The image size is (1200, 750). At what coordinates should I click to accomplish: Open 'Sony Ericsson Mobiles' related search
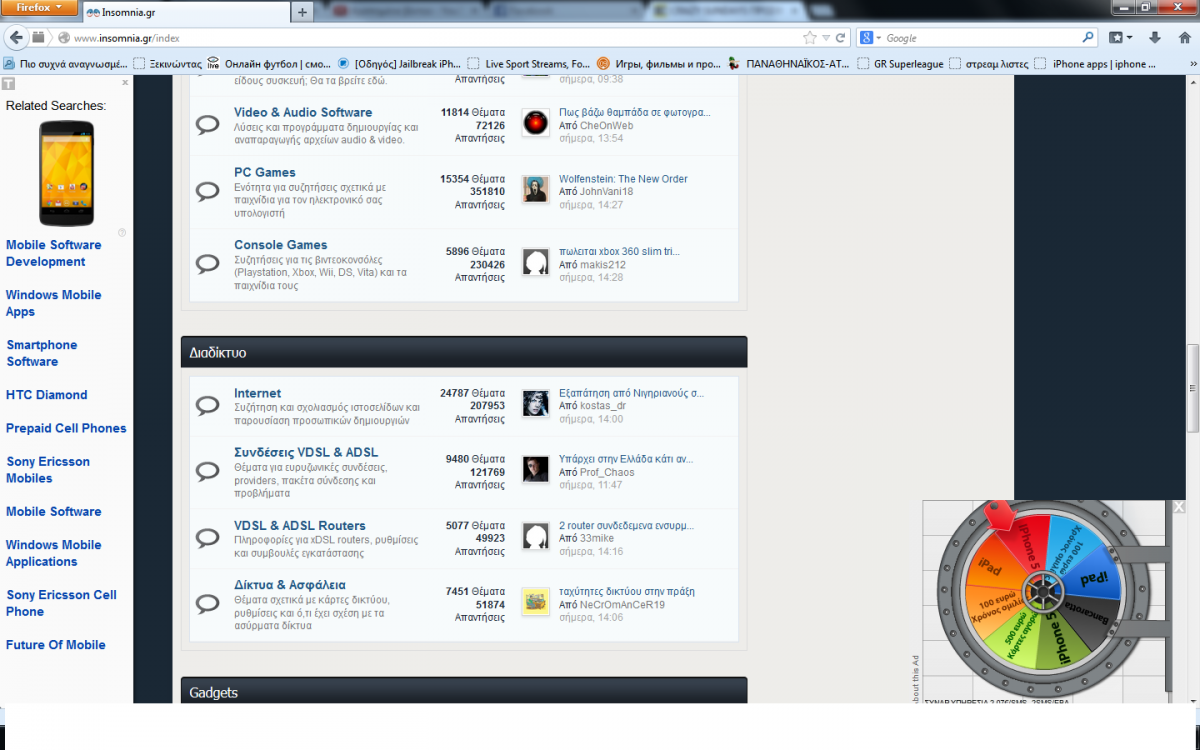(x=48, y=470)
